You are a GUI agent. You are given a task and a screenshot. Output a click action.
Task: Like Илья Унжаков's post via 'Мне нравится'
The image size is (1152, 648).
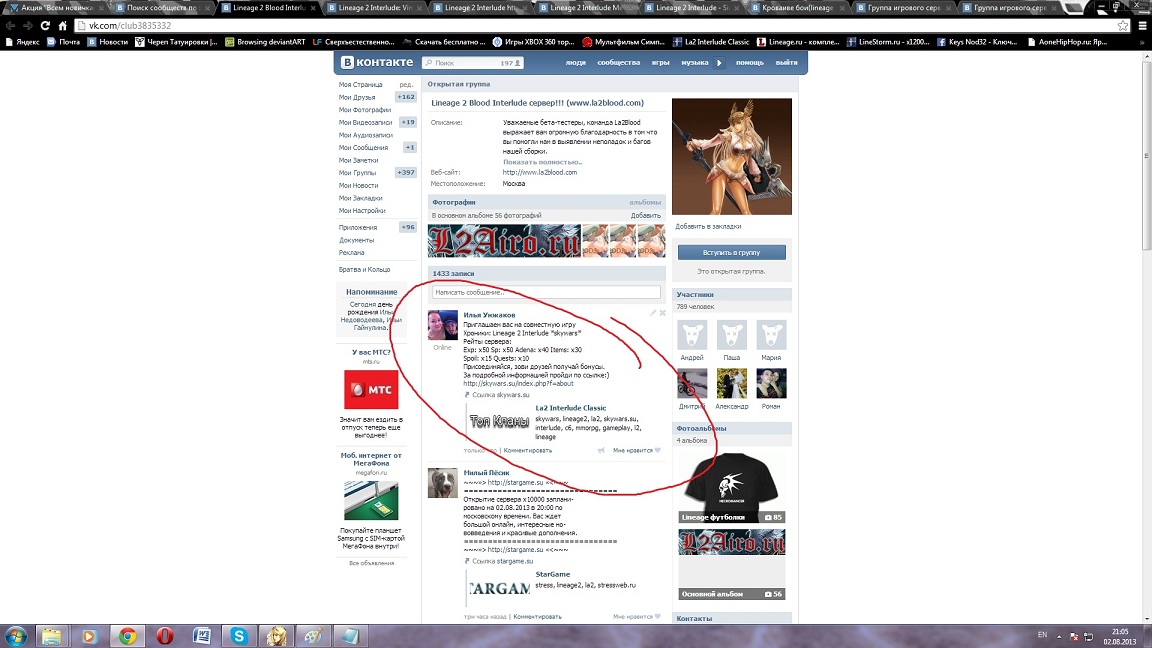click(x=636, y=450)
